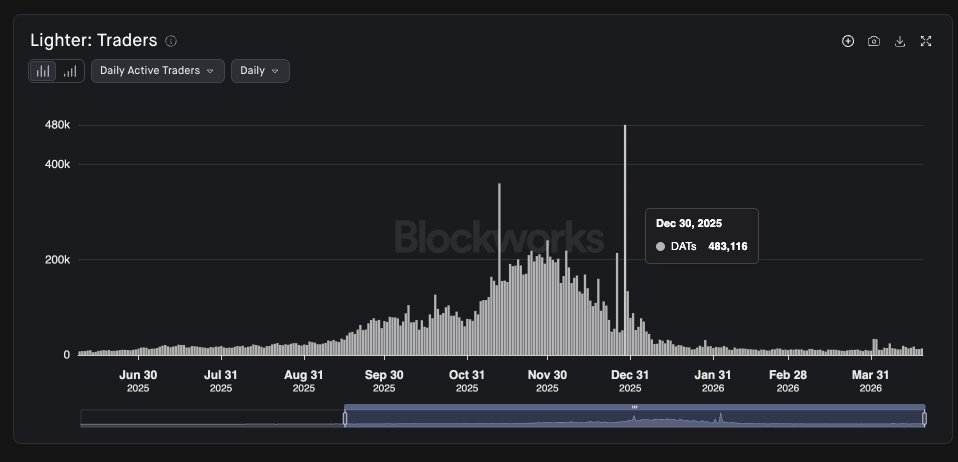
Task: Expand the chart to fullscreen
Action: pyautogui.click(x=926, y=41)
